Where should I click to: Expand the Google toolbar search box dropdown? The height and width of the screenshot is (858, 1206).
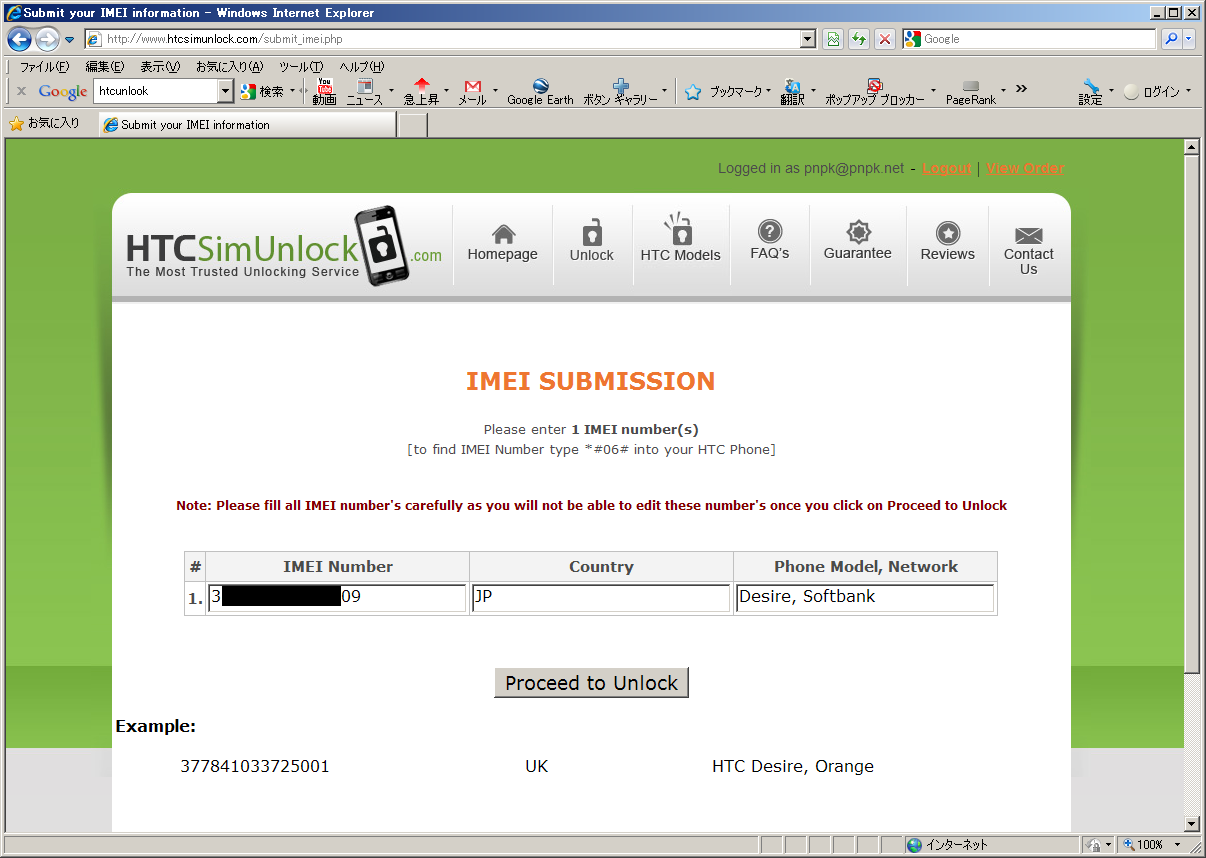point(225,91)
